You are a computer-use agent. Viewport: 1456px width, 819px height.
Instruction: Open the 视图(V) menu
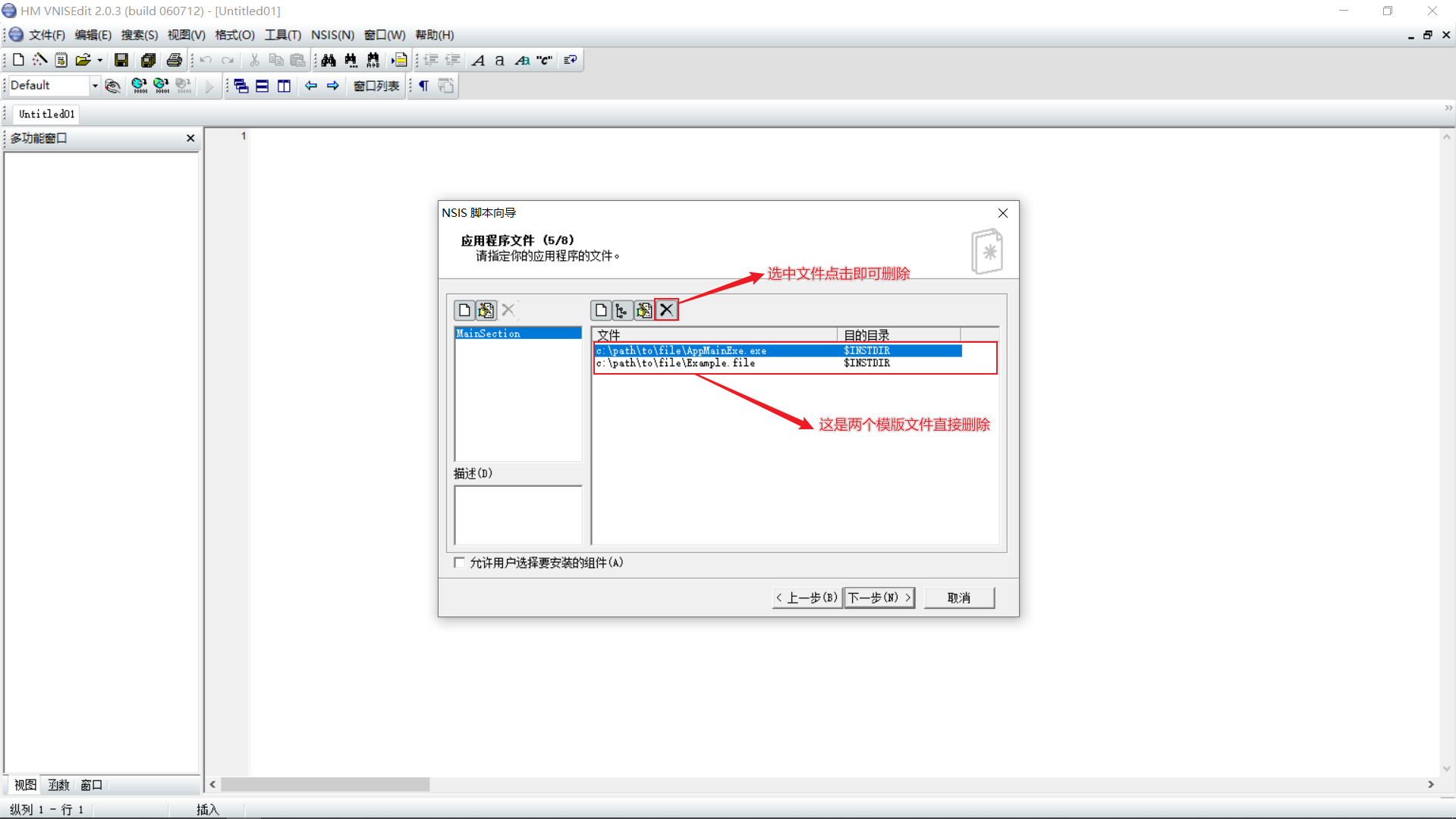[x=187, y=35]
